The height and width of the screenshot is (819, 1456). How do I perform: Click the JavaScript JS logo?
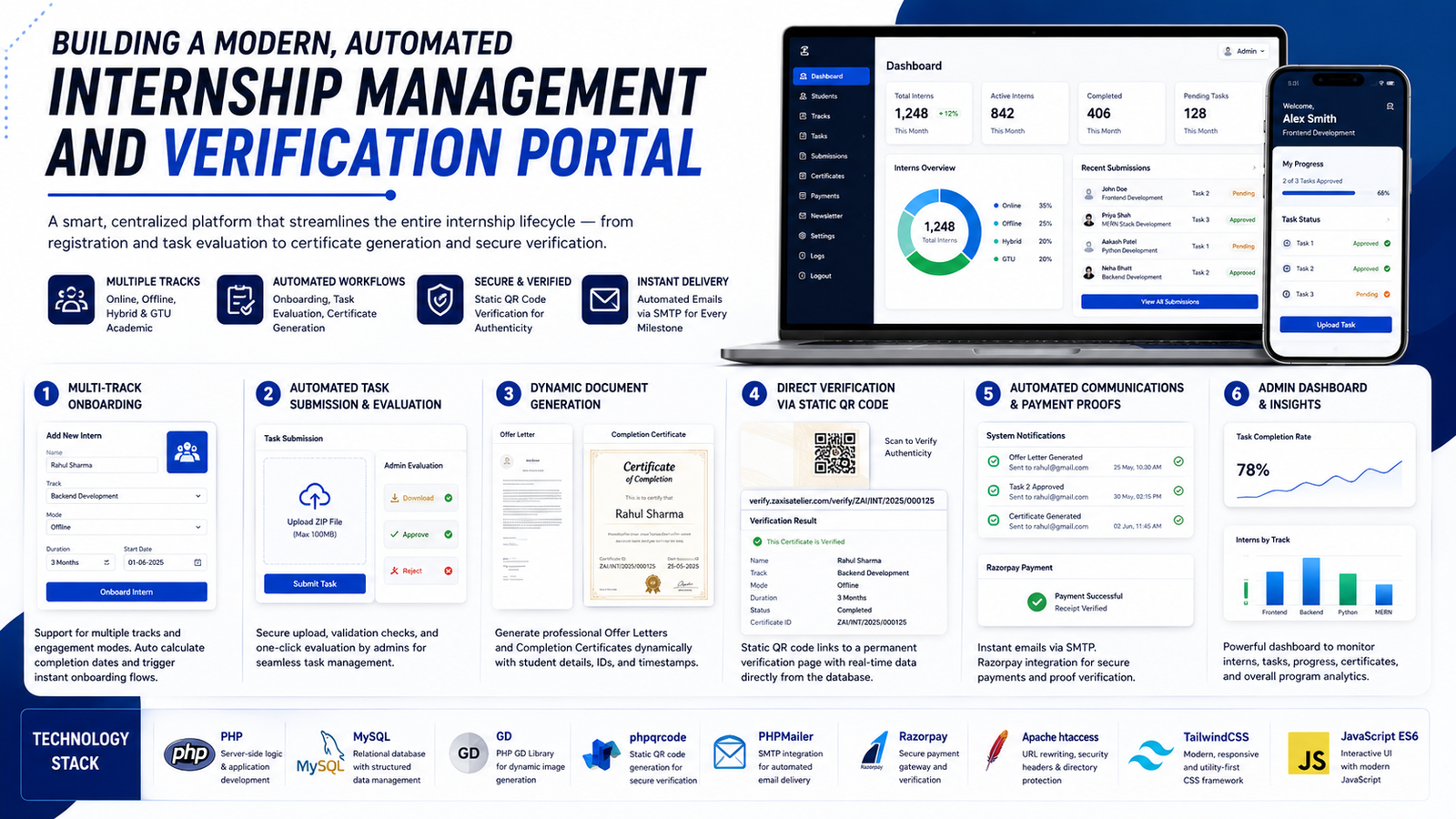click(1309, 754)
